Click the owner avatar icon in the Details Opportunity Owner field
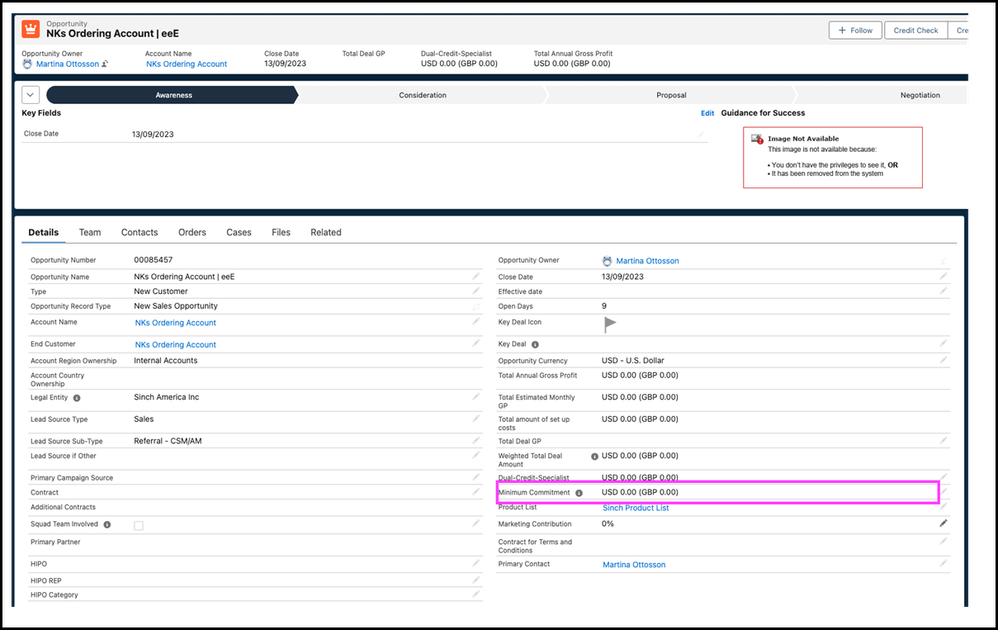Screen dimensions: 998x630 607,261
